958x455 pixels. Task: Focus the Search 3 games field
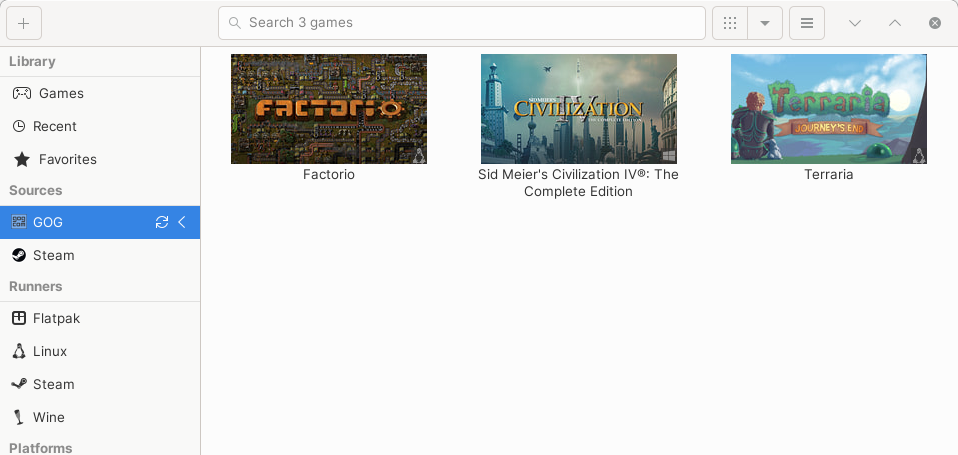point(462,23)
